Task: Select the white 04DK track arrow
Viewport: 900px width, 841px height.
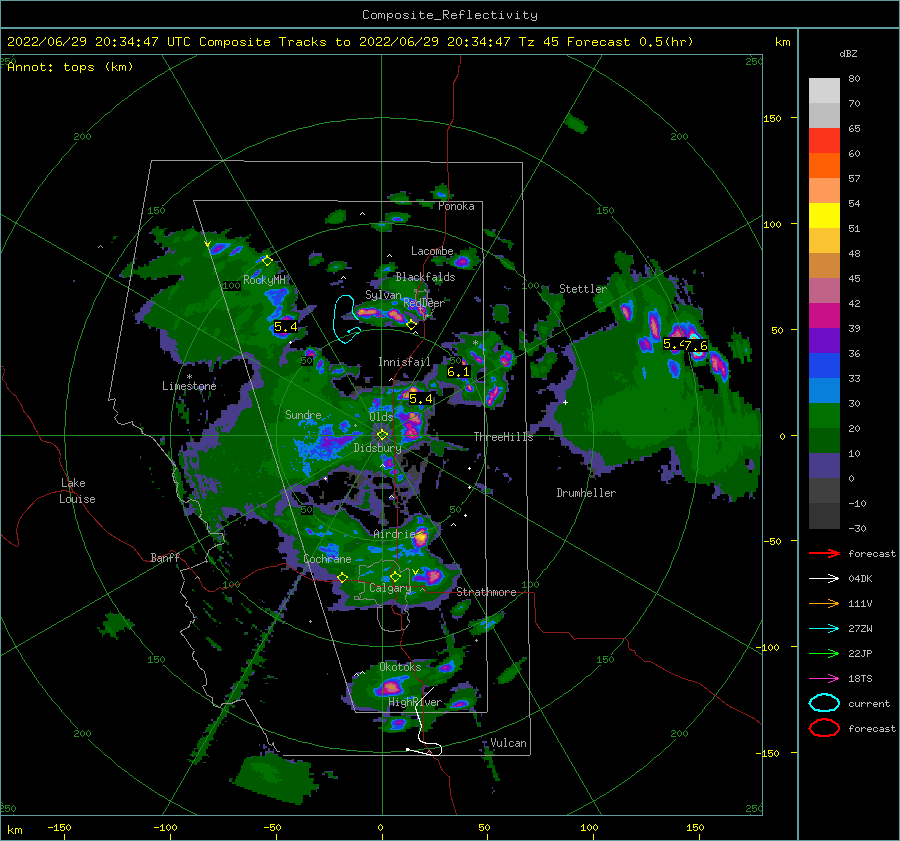Action: [x=824, y=579]
